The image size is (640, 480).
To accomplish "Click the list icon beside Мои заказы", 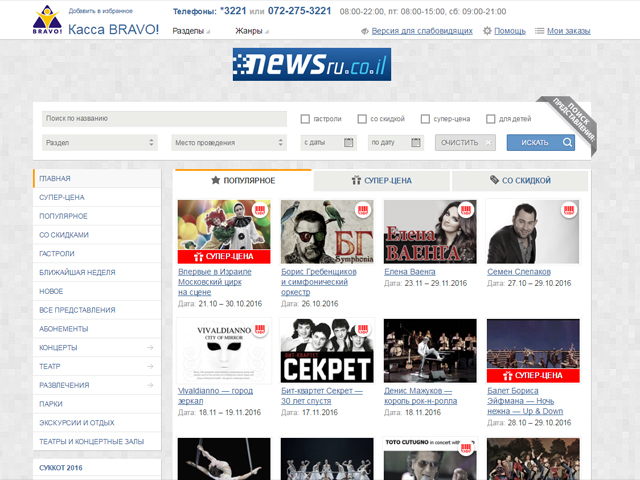I will (540, 31).
